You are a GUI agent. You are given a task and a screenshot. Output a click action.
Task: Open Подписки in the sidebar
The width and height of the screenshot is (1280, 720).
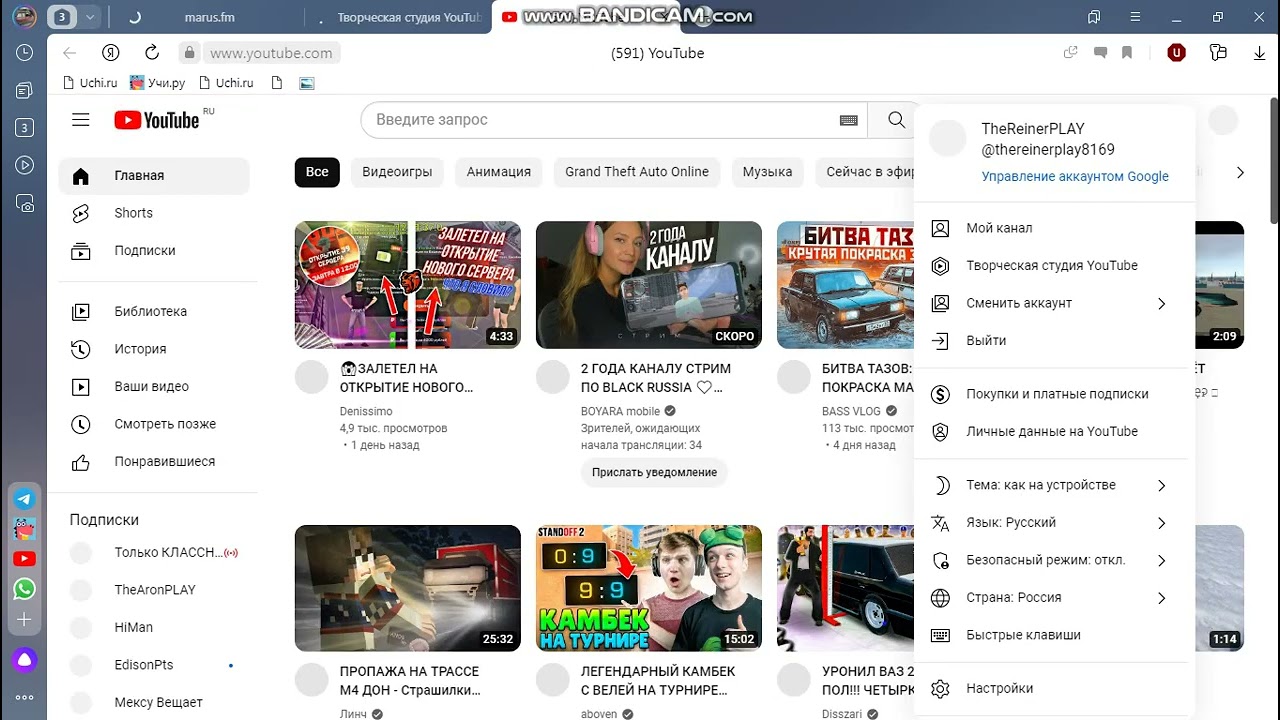(x=154, y=251)
